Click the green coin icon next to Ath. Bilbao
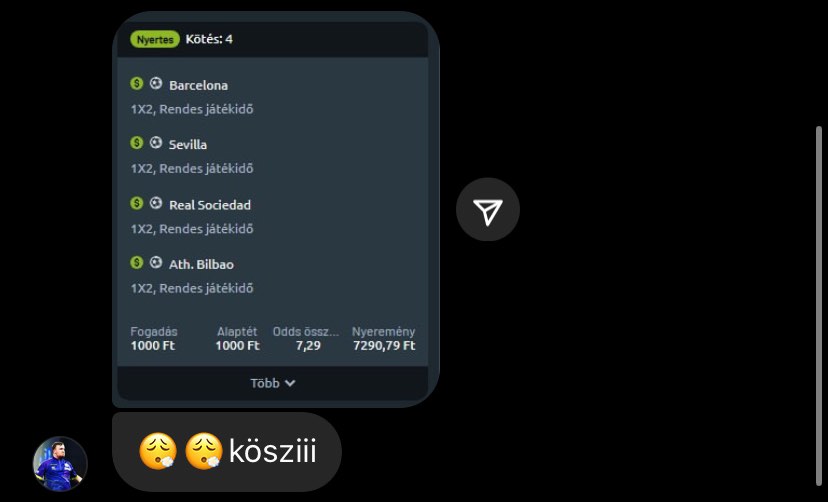 tap(137, 263)
